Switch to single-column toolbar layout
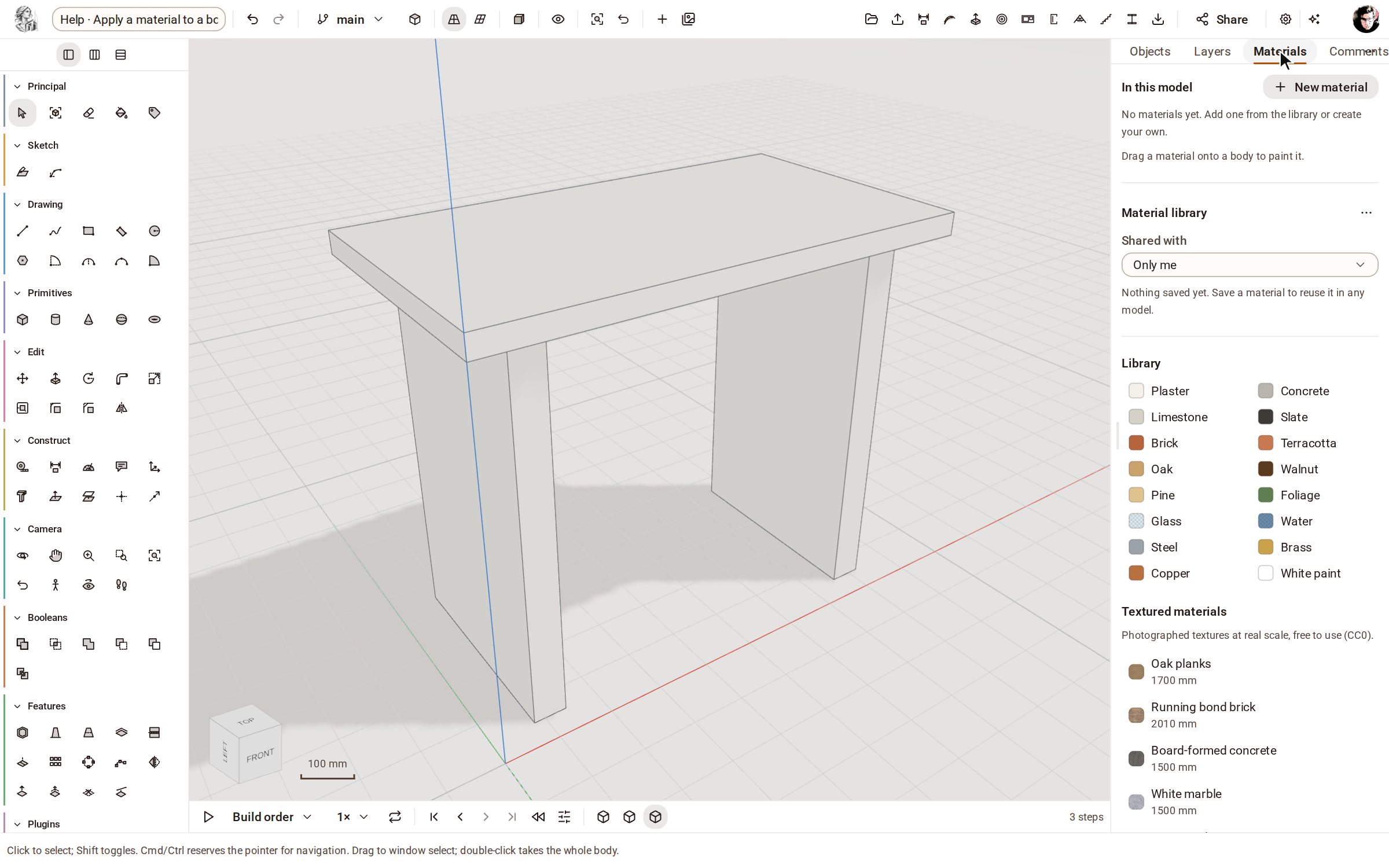The image size is (1389, 868). tap(68, 54)
